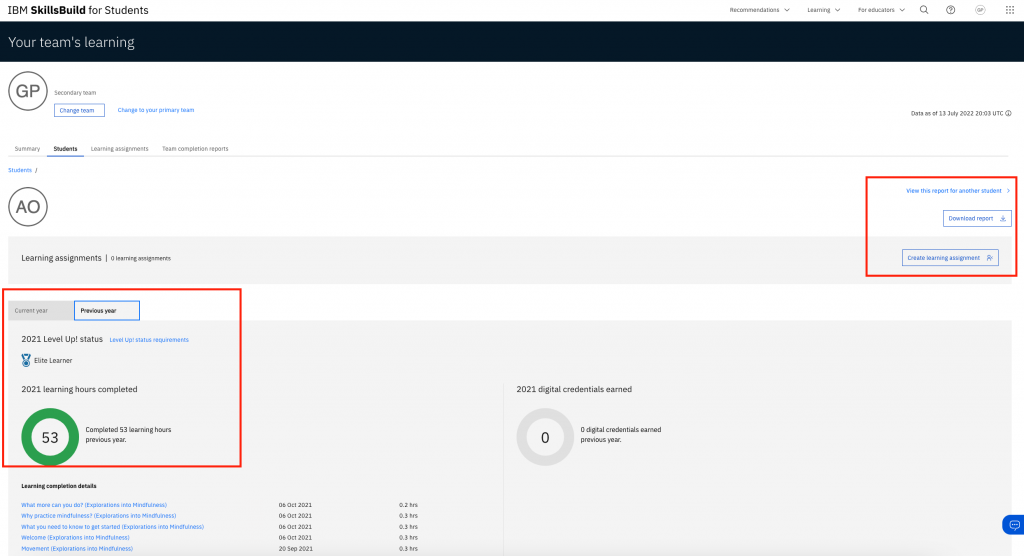Screen dimensions: 1024x556
Task: Open What you need to know to get started link
Action: pyautogui.click(x=112, y=527)
